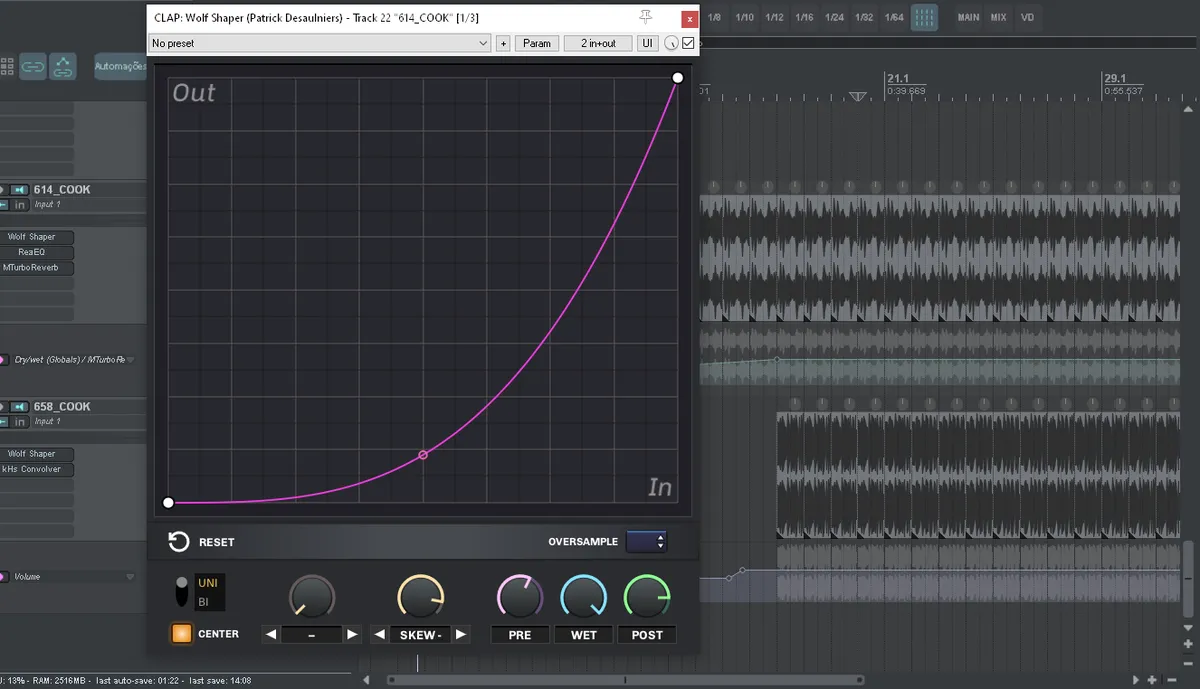Click the grid layout icon beside the link buttons
1200x689 pixels.
(x=7, y=66)
